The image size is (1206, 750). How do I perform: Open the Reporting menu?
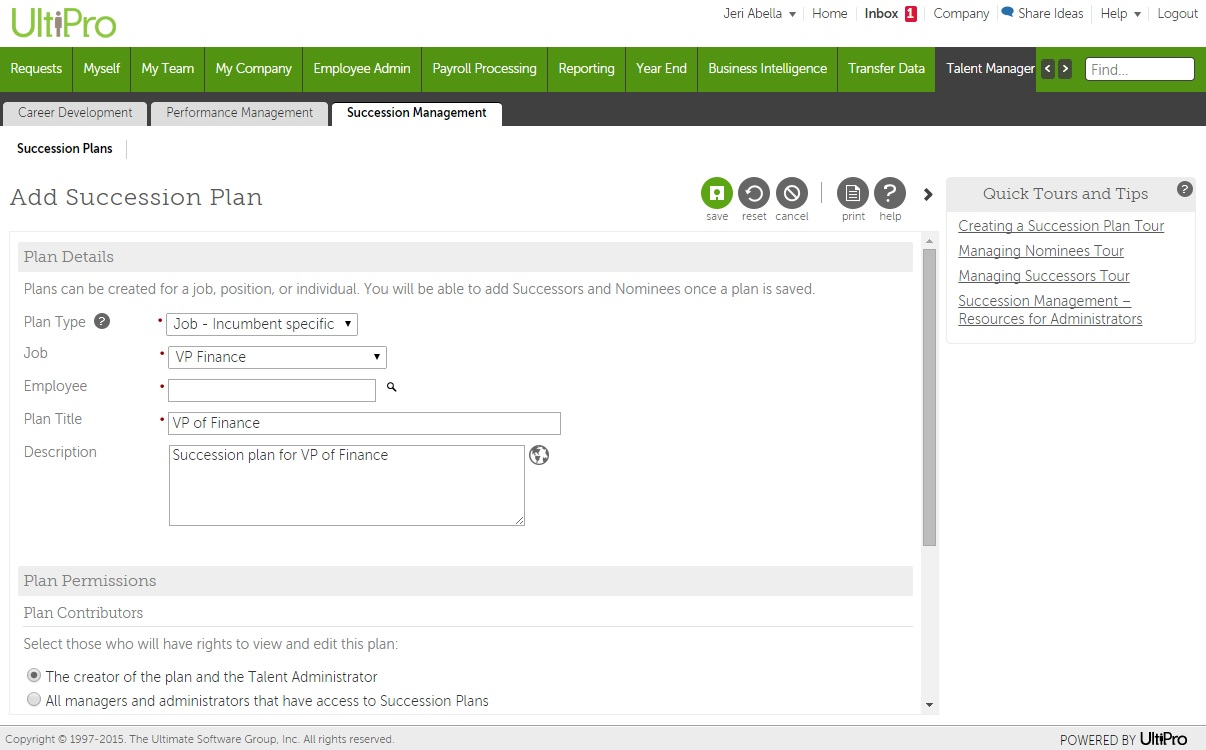586,69
